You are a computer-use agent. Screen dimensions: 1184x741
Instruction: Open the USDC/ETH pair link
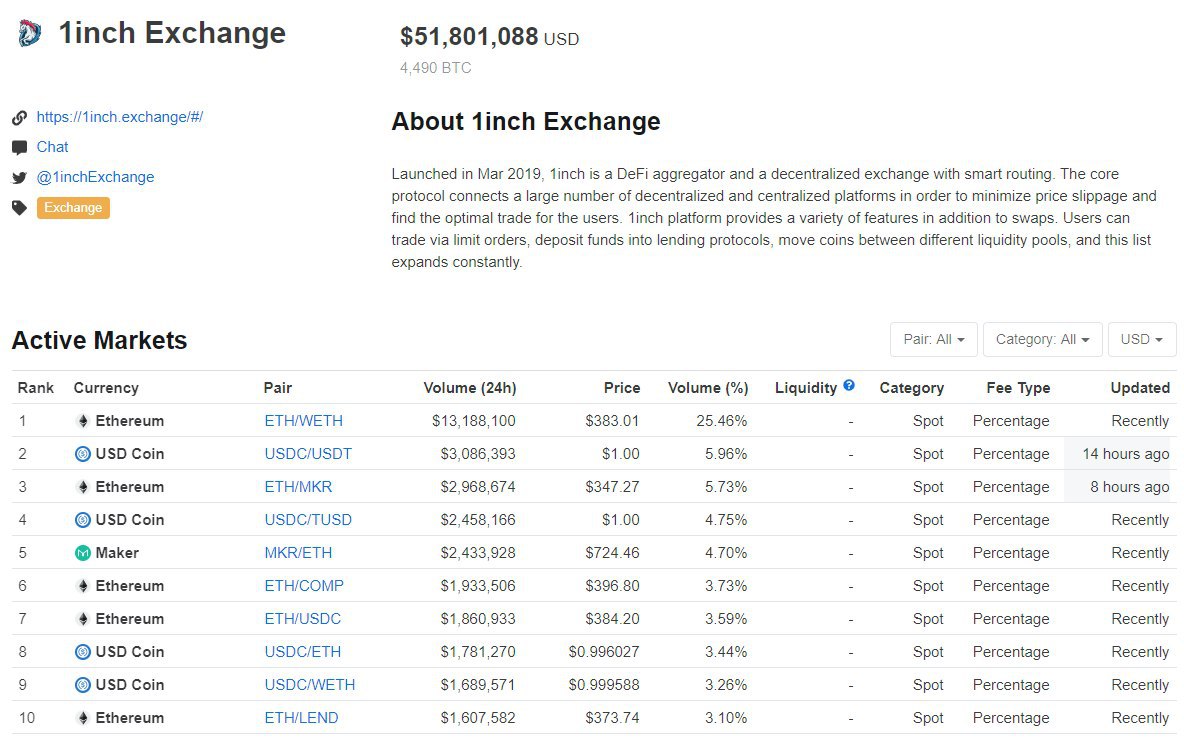click(x=303, y=652)
